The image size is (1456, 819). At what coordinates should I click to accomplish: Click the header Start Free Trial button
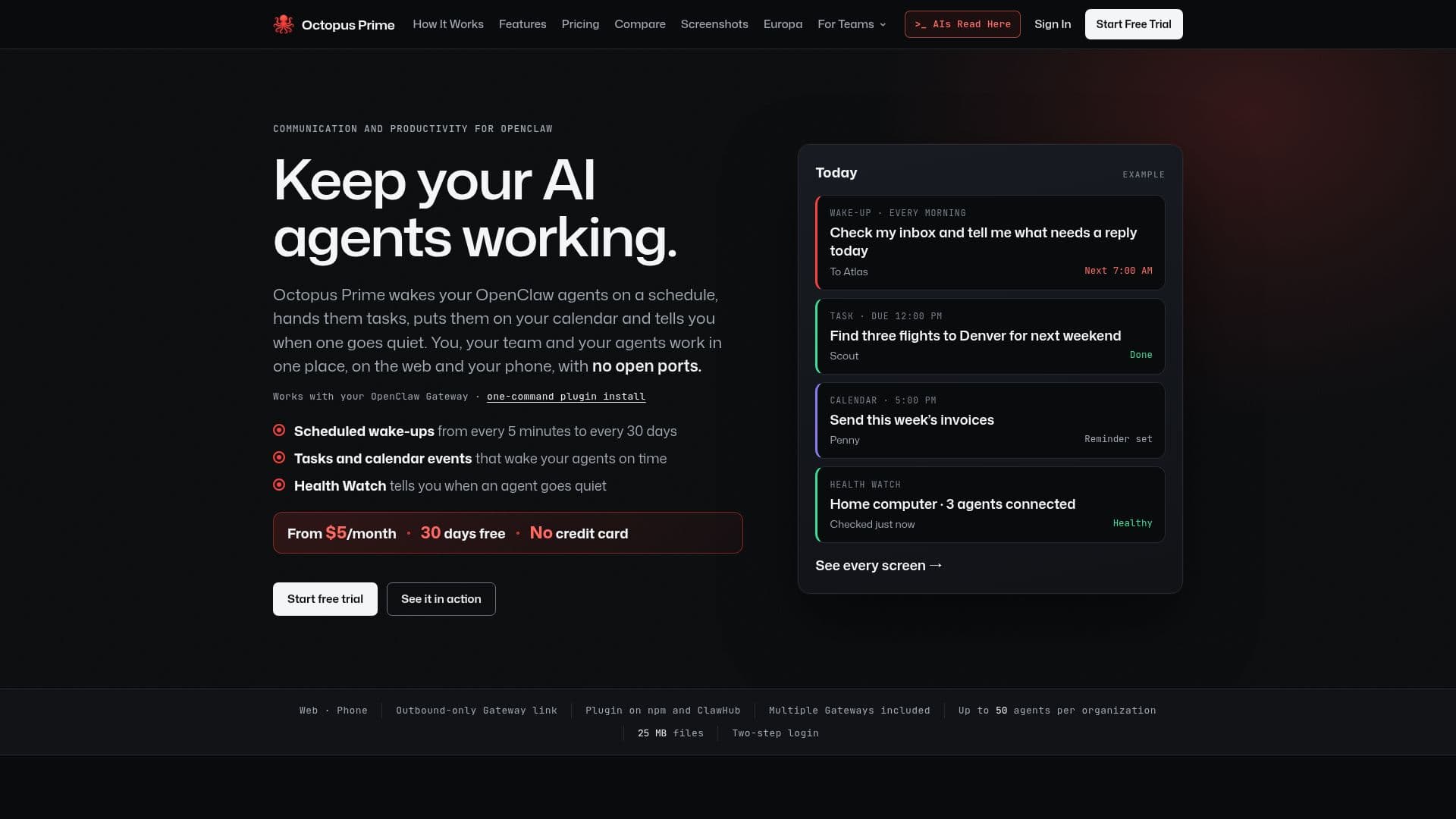[x=1134, y=24]
